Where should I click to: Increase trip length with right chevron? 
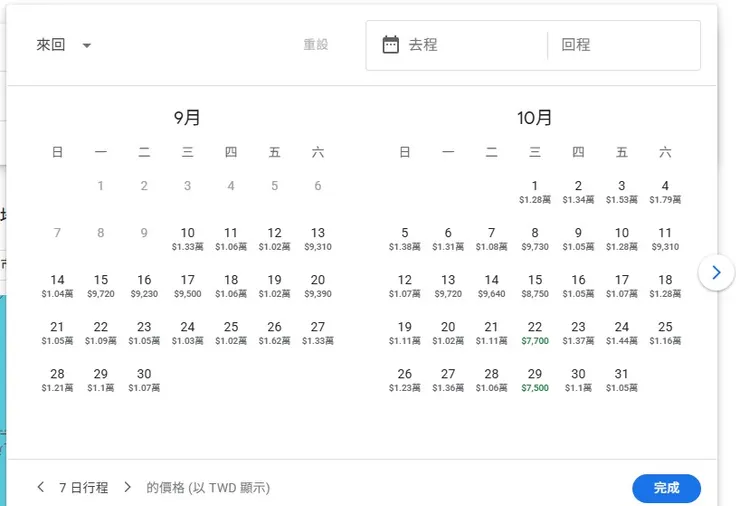pyautogui.click(x=127, y=488)
